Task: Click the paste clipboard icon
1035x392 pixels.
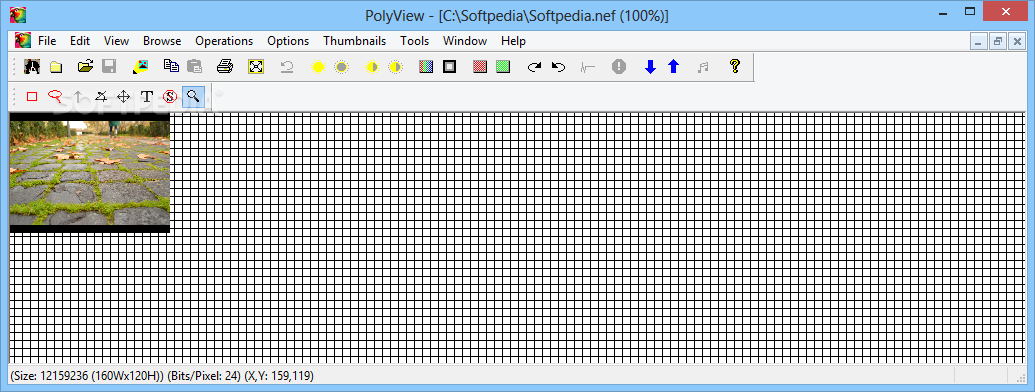Action: tap(194, 66)
